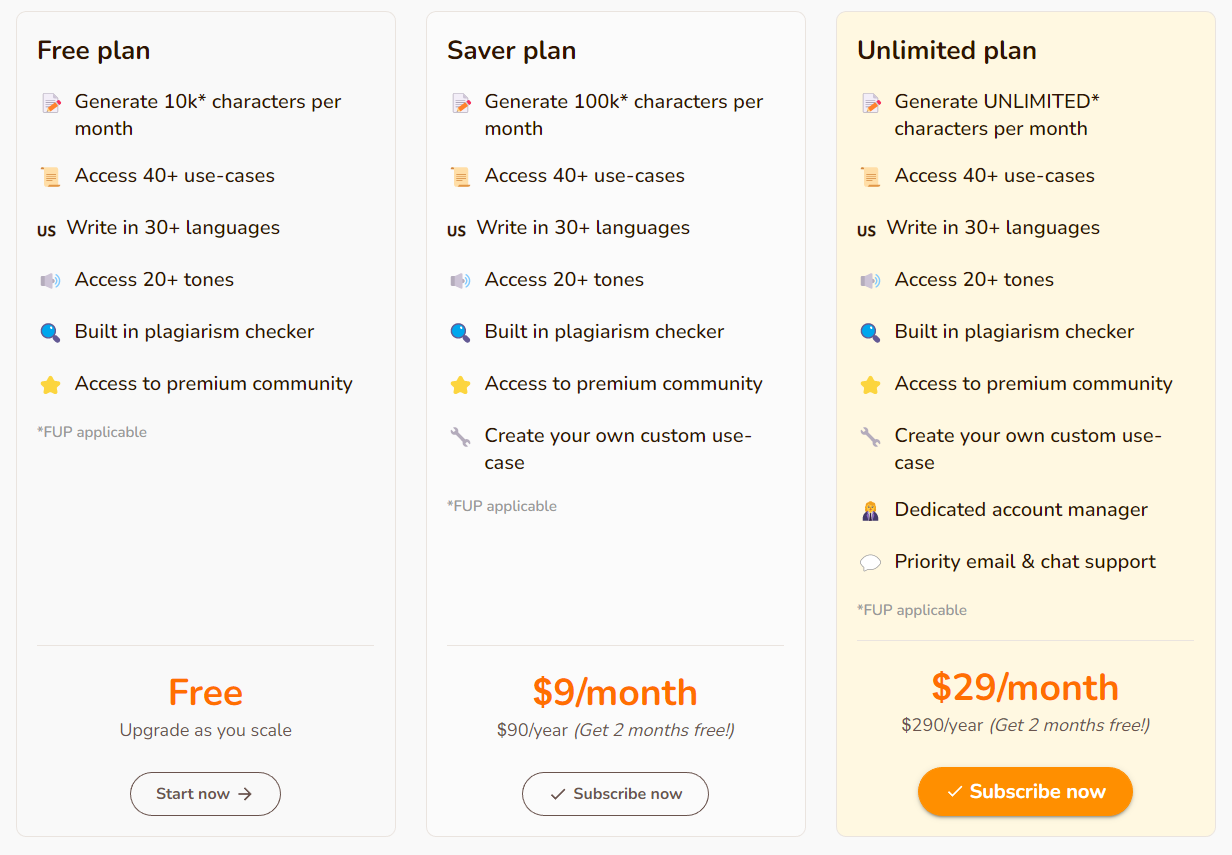
Task: Click the orange Unlimited plan Subscribe now button
Action: tap(1025, 792)
